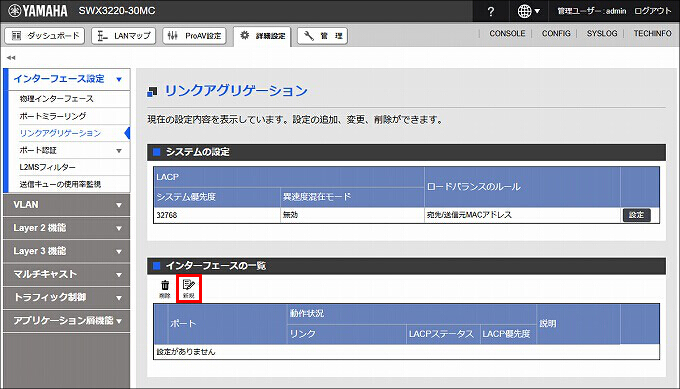Viewport: 680px width, 389px height.
Task: Select リンクアグリゲーション in sidebar
Action: coord(60,133)
